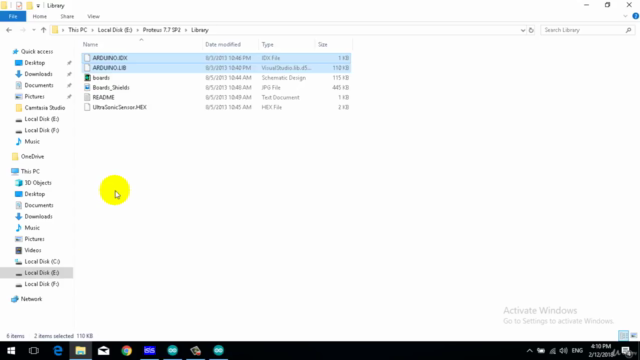Open Mail app from taskbar

(x=104, y=351)
